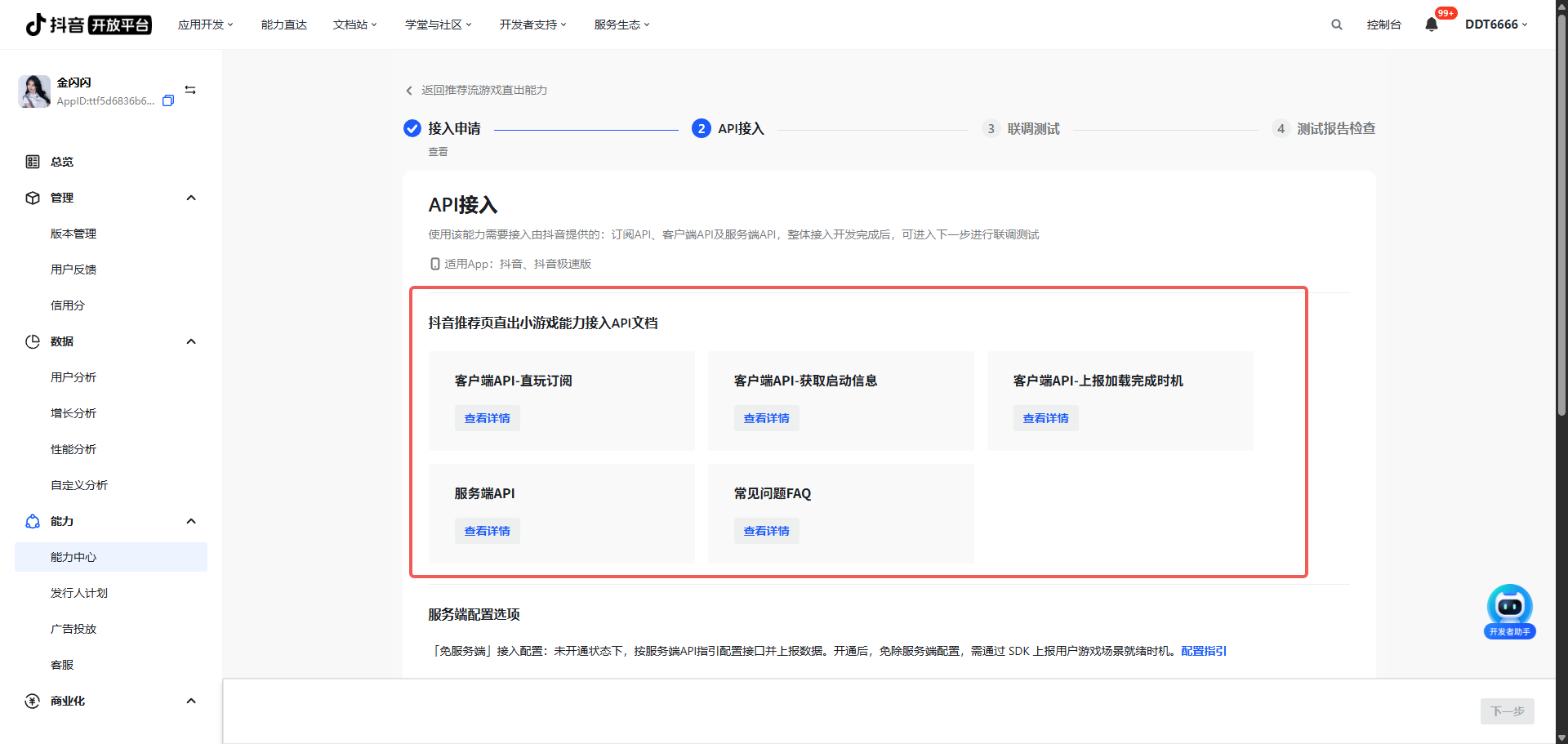The height and width of the screenshot is (744, 1568).
Task: Collapse the 管理 sidebar section
Action: point(191,198)
